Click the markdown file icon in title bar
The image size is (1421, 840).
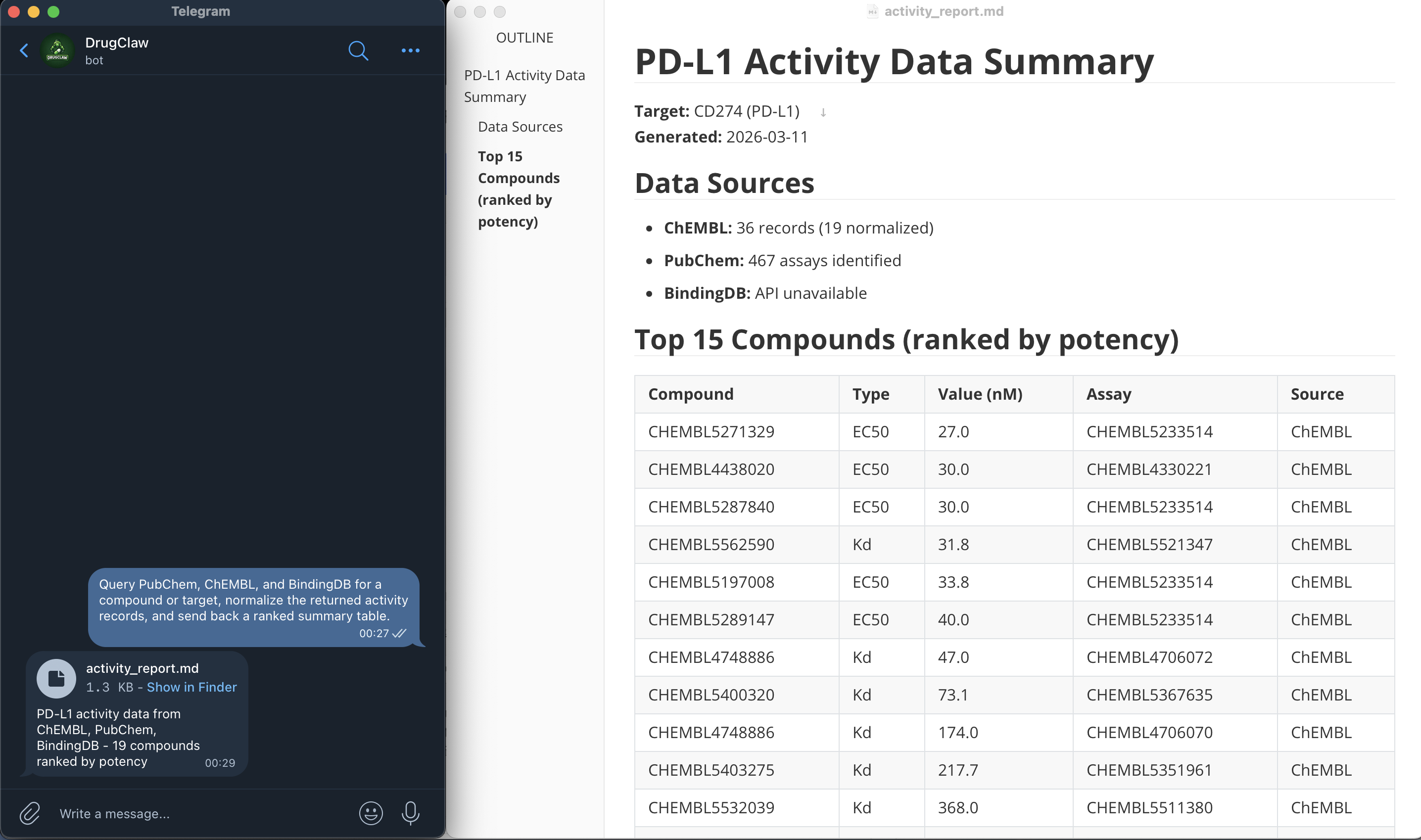pyautogui.click(x=872, y=11)
